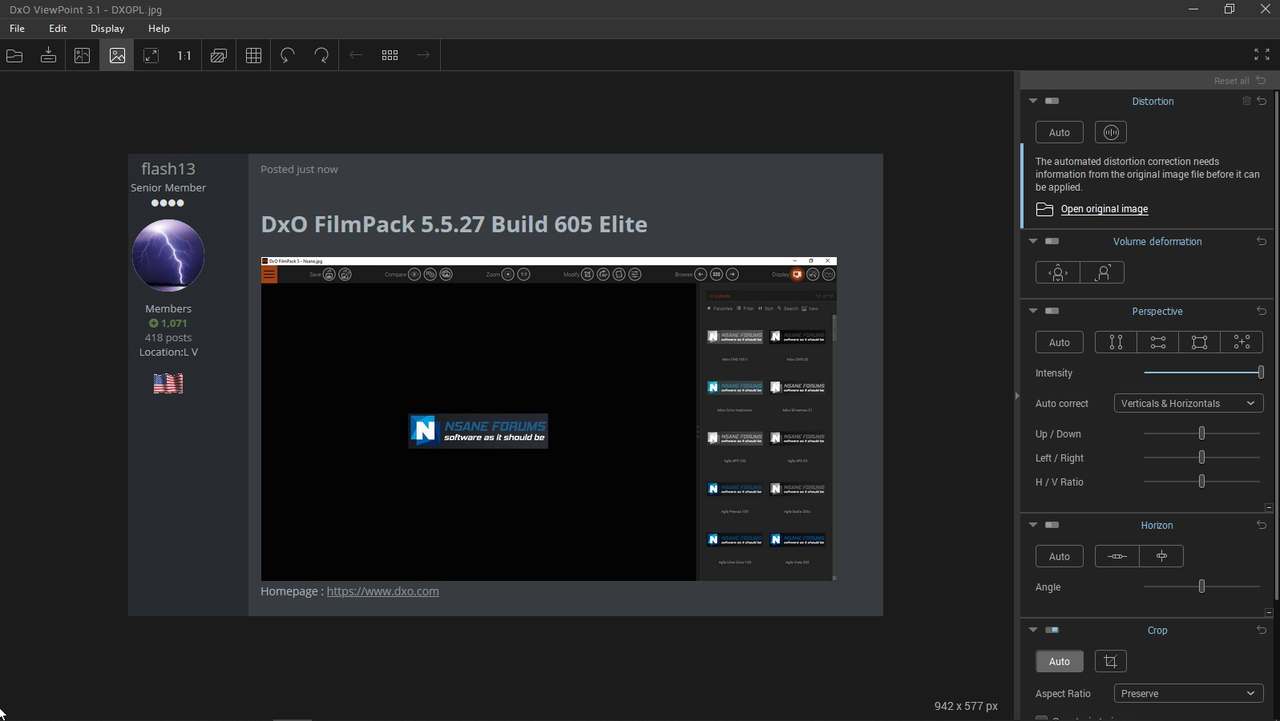Adjust the horizon Angle slider
The width and height of the screenshot is (1280, 721).
click(1202, 586)
